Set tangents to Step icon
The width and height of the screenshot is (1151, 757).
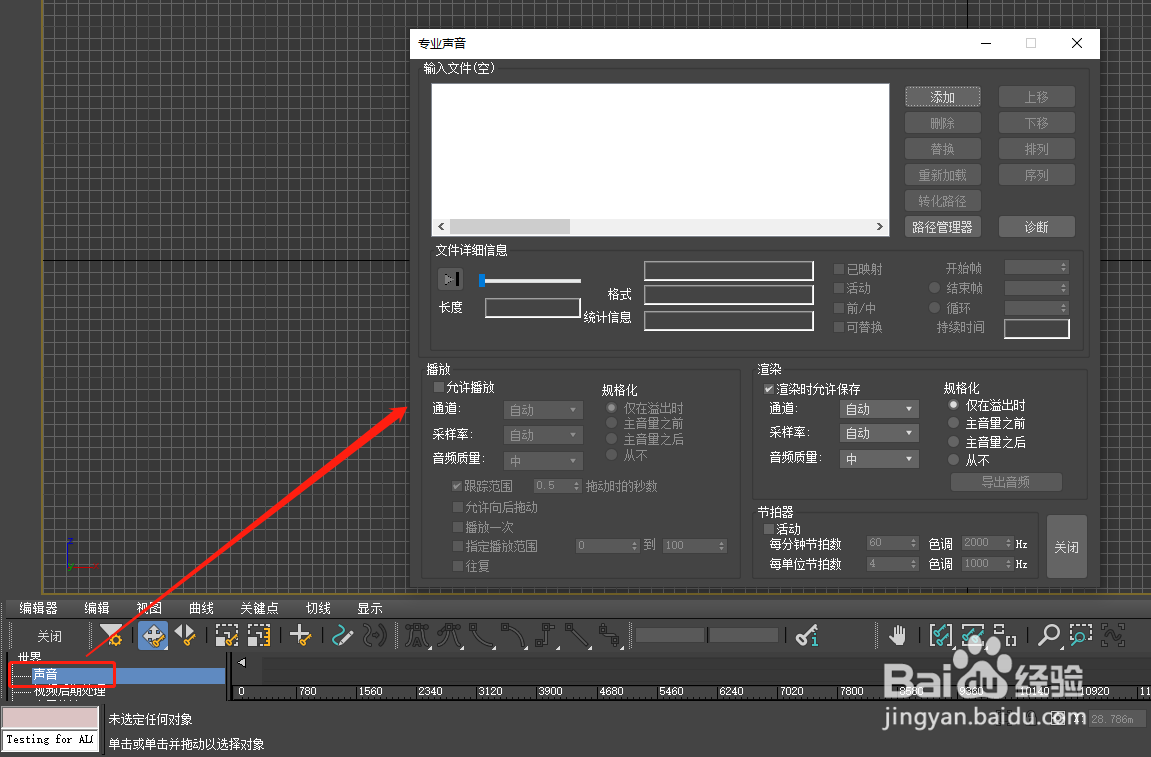pyautogui.click(x=546, y=635)
